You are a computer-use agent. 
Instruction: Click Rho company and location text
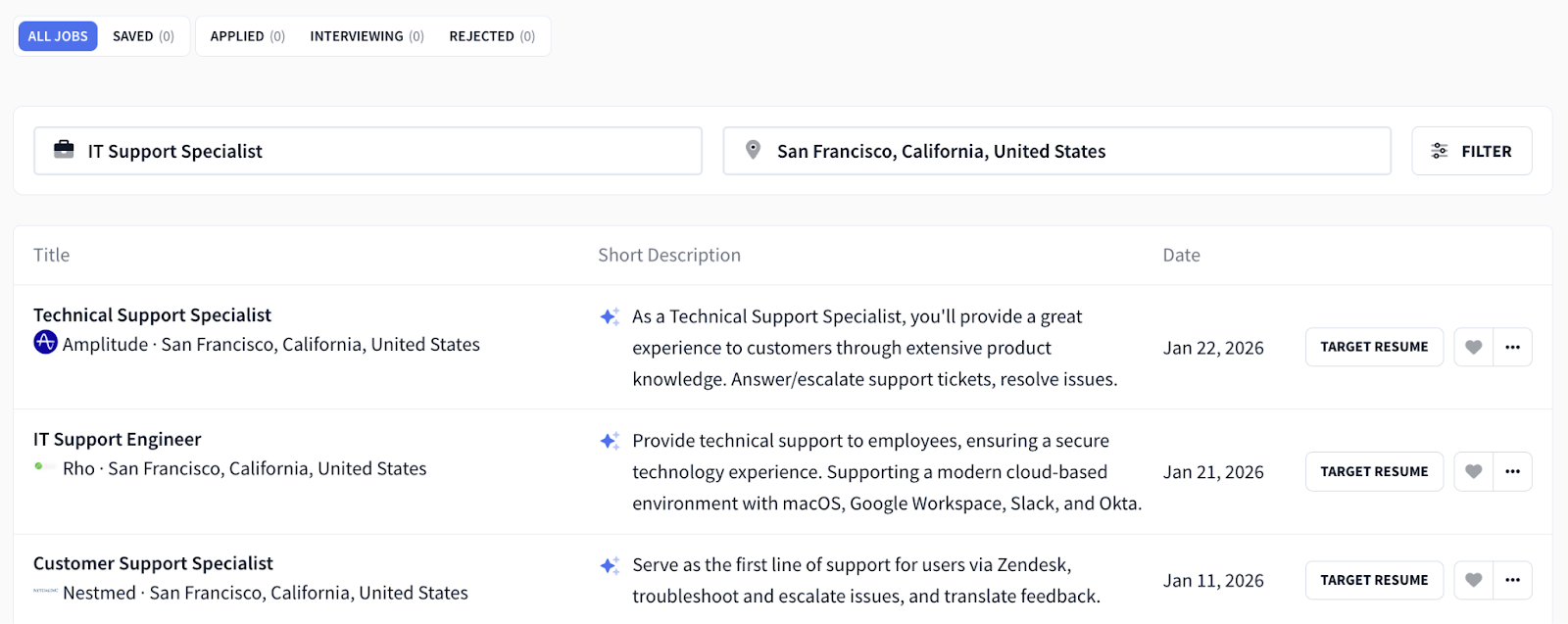click(x=245, y=468)
